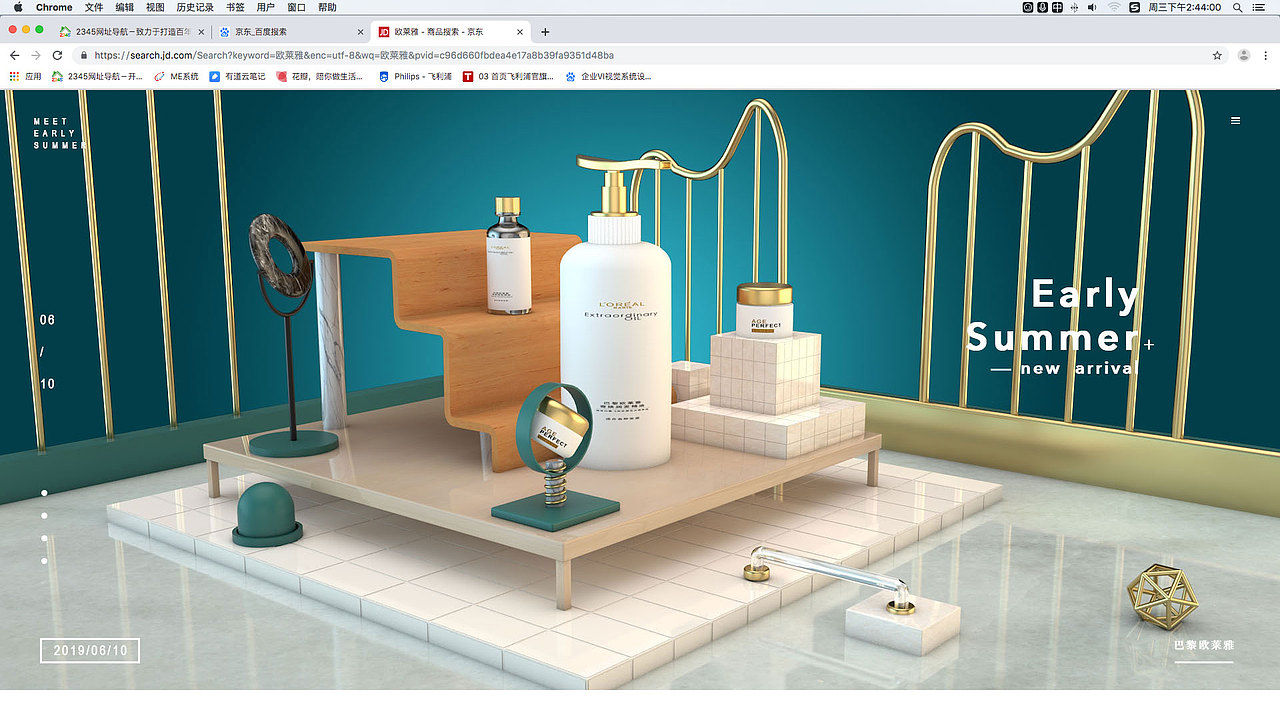Click the padlock icon in address bar

click(84, 56)
